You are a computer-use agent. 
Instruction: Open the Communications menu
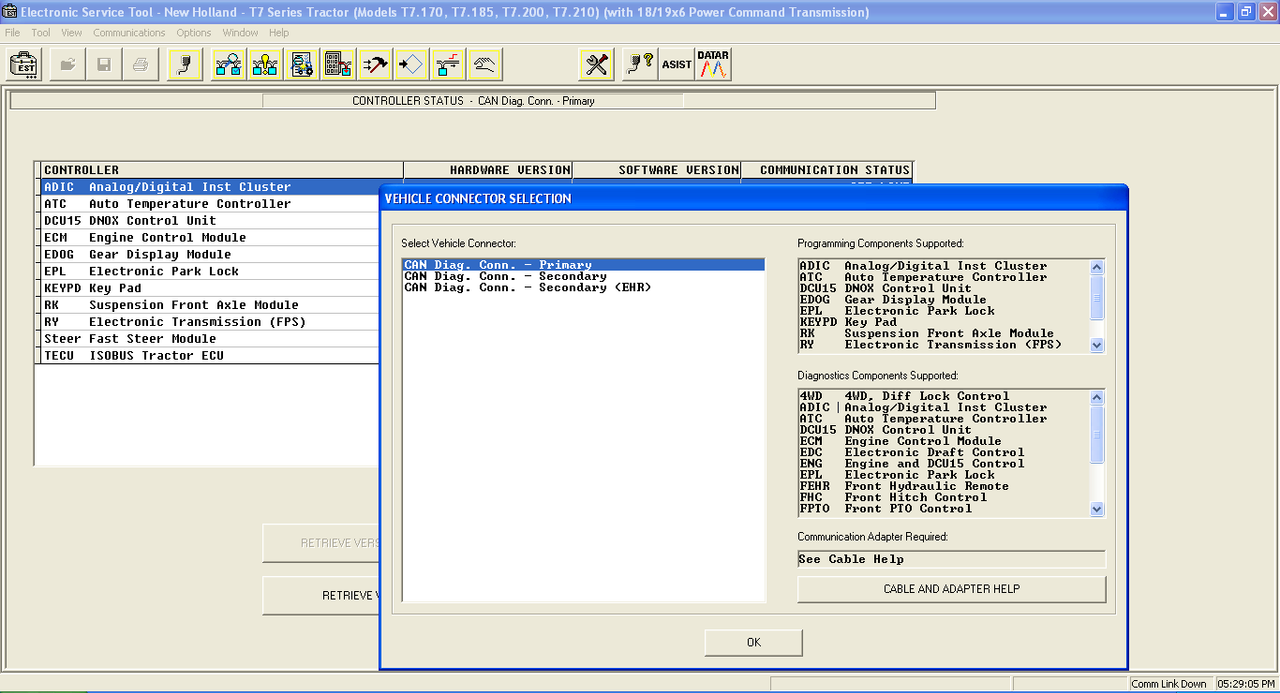pos(129,33)
